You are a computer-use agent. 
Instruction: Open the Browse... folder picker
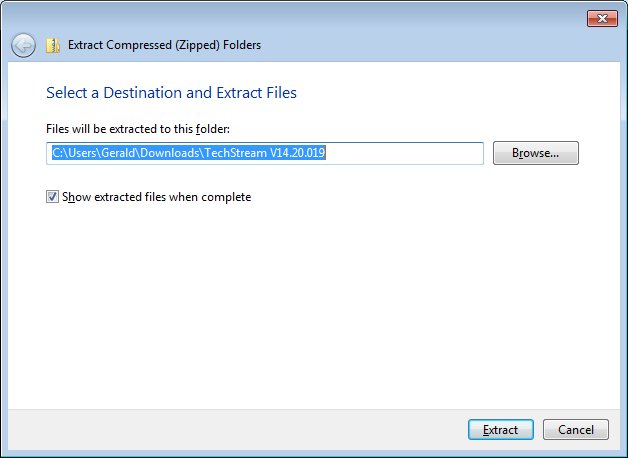coord(535,153)
